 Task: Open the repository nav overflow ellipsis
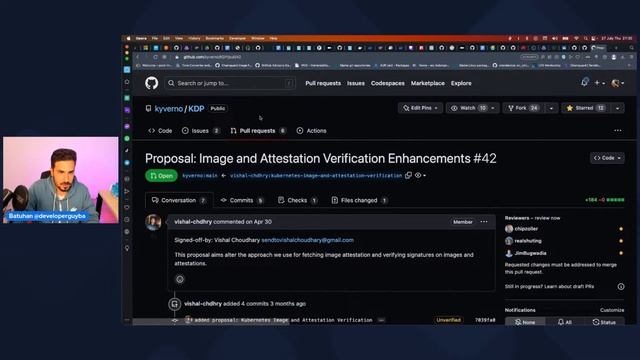coord(618,131)
